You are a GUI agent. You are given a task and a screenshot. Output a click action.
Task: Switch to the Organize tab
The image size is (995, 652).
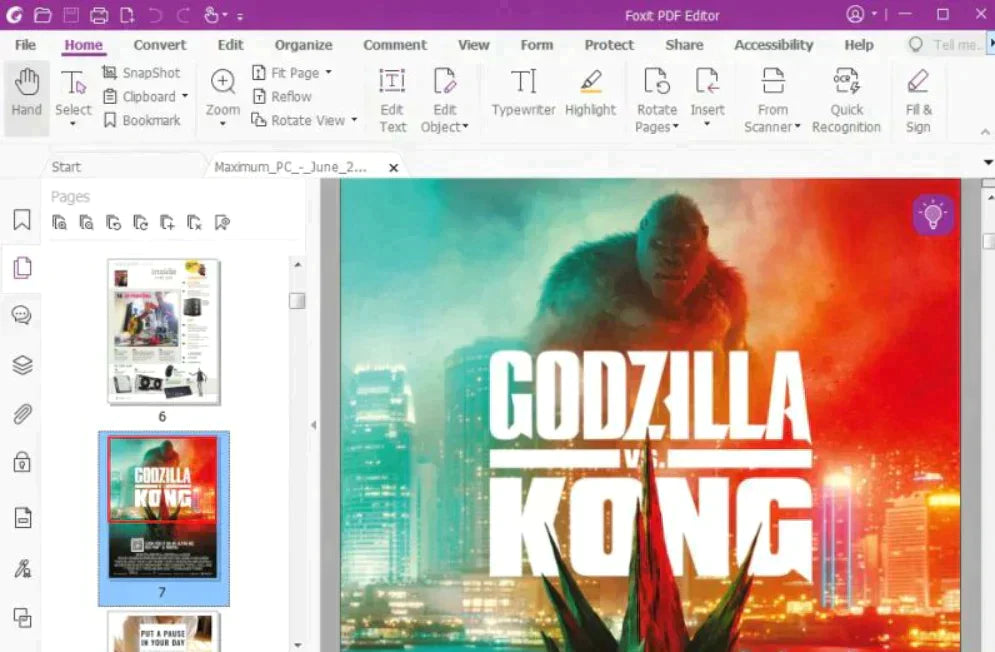click(x=303, y=45)
